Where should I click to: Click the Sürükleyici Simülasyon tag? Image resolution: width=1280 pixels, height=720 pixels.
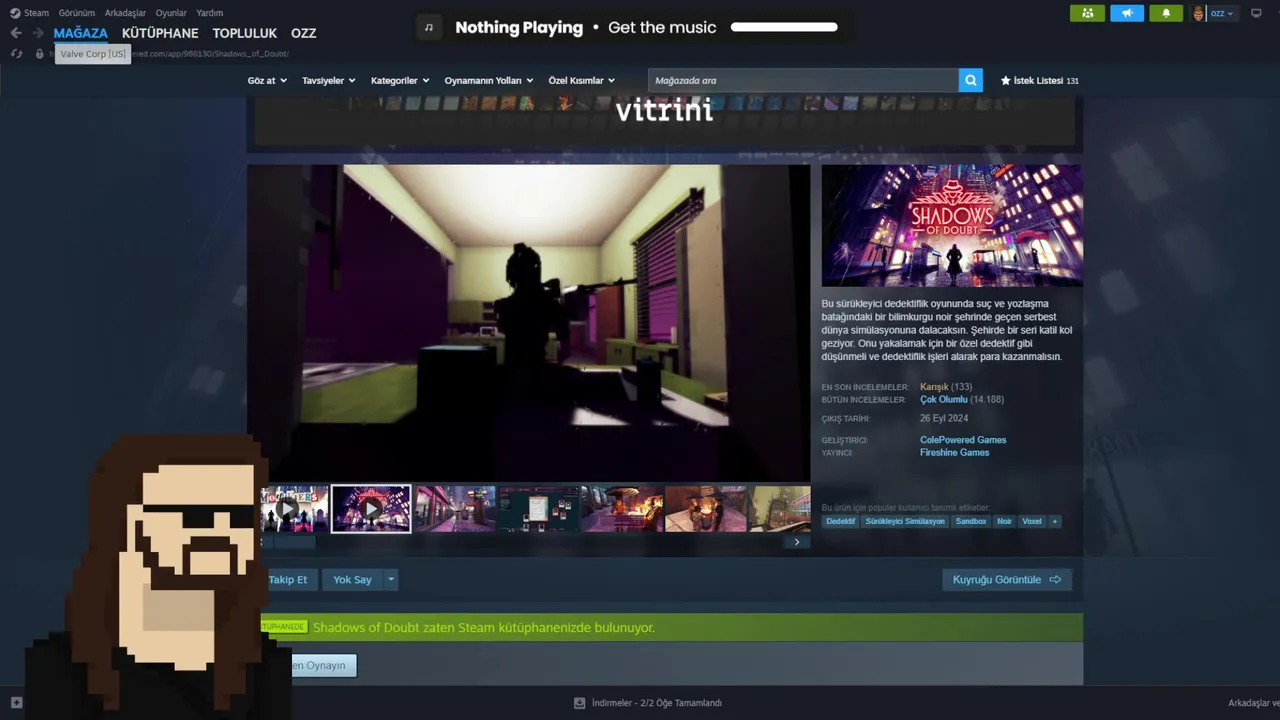pos(905,521)
